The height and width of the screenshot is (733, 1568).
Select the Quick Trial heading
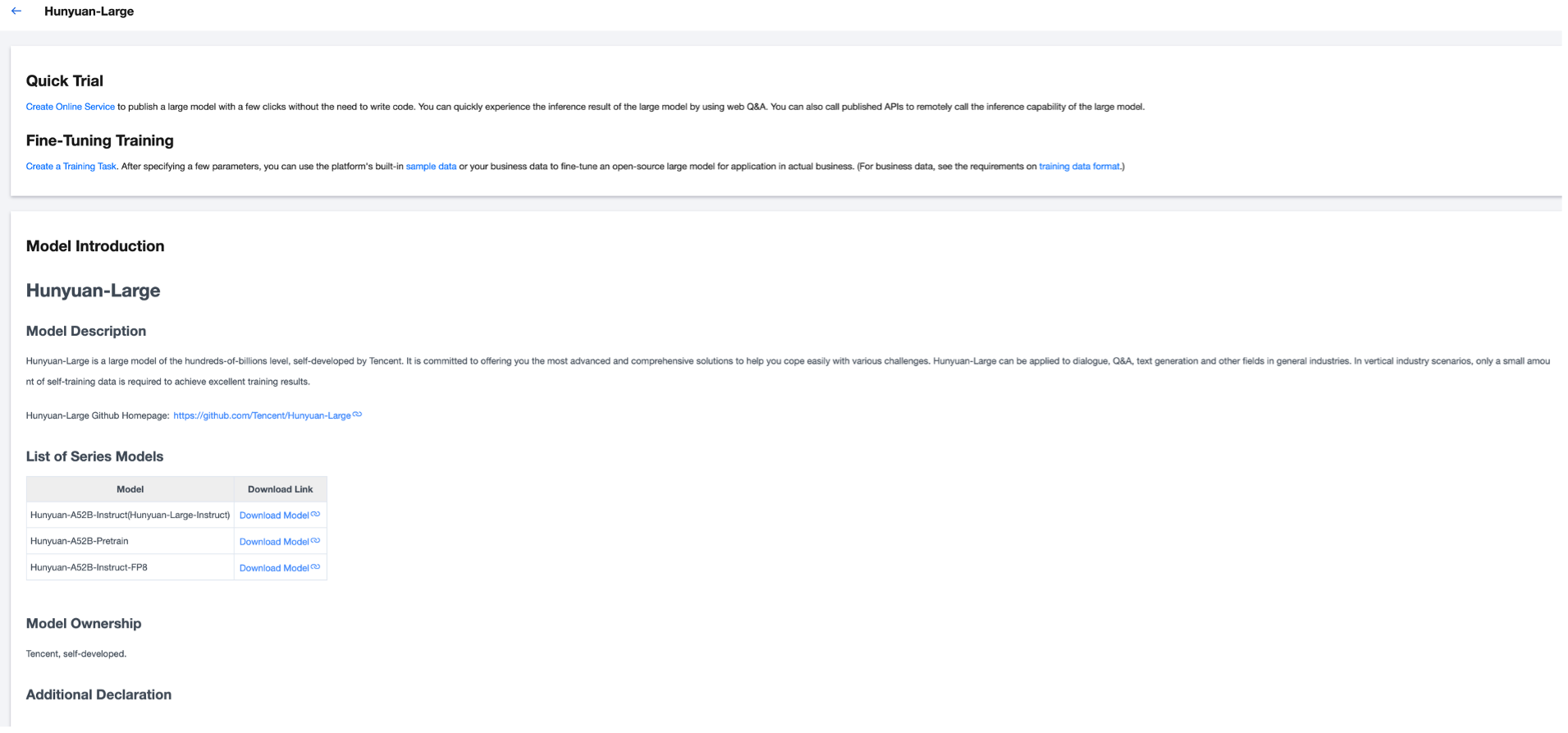pyautogui.click(x=65, y=81)
